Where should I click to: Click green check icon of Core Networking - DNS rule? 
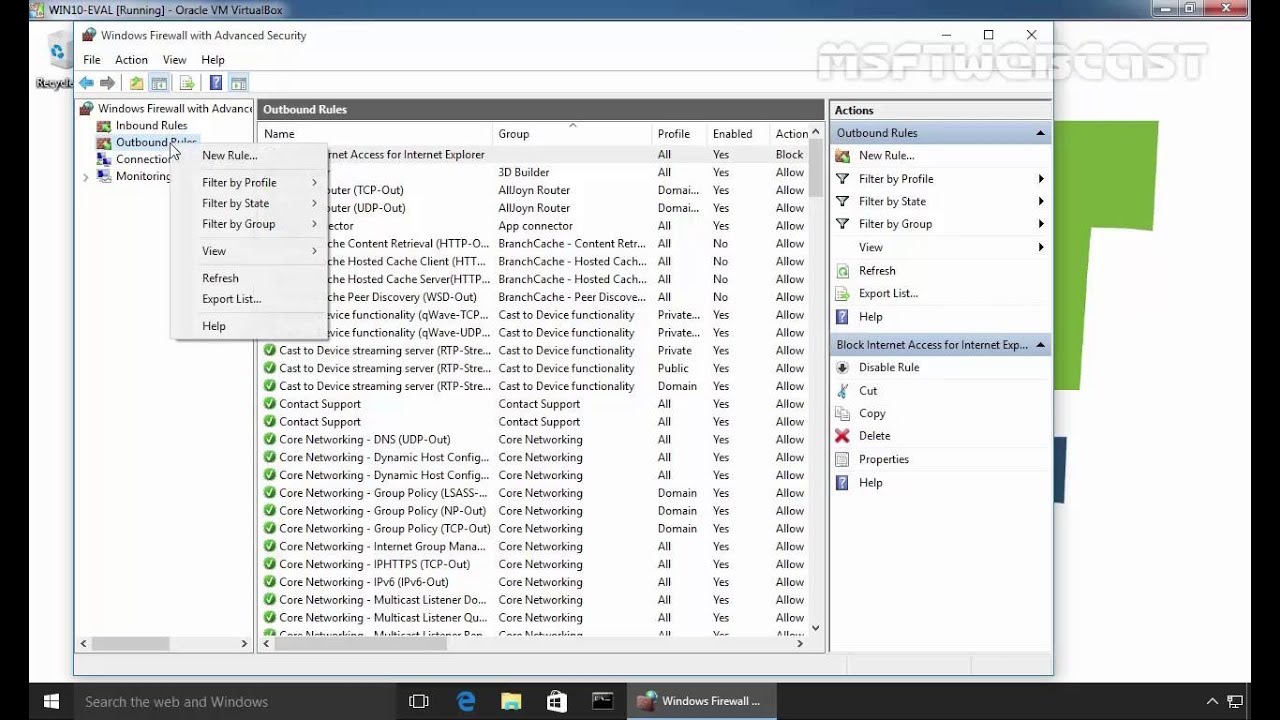click(x=270, y=440)
